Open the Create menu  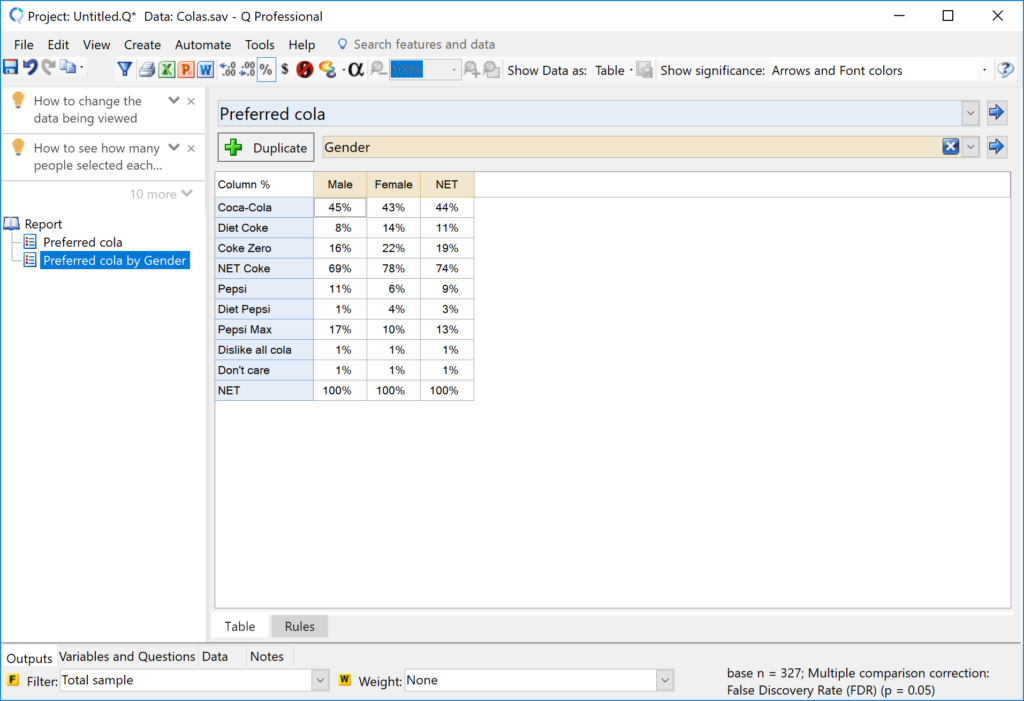[x=142, y=44]
